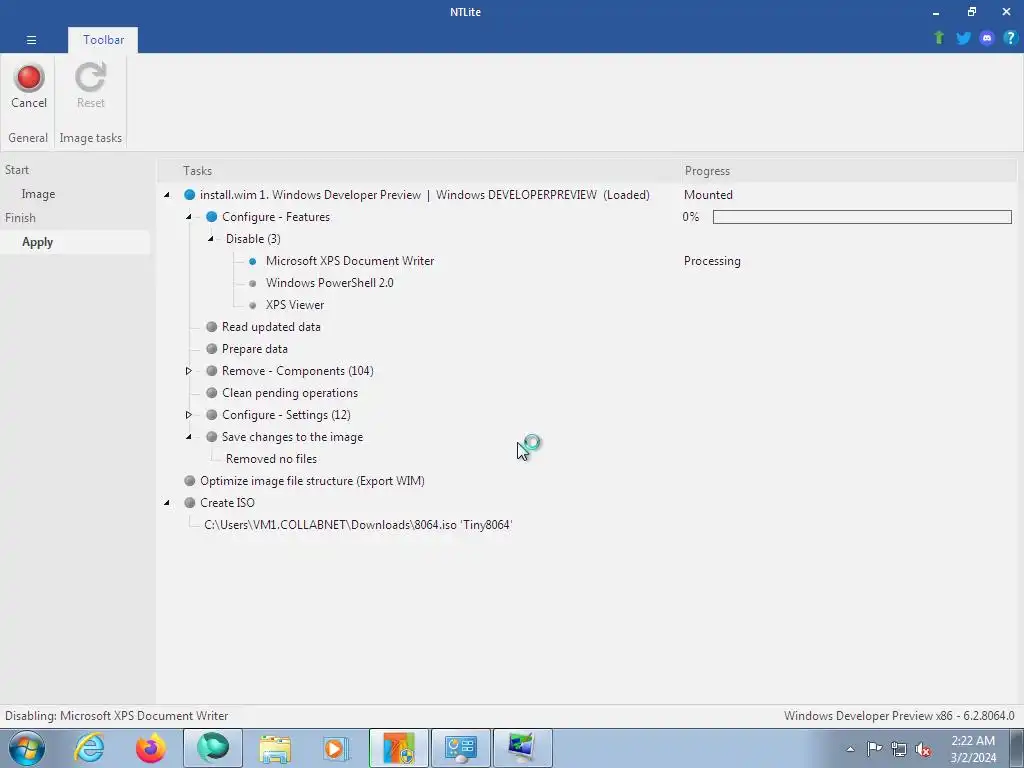
Task: Open the remote desktop monitor taskbar button
Action: (522, 748)
